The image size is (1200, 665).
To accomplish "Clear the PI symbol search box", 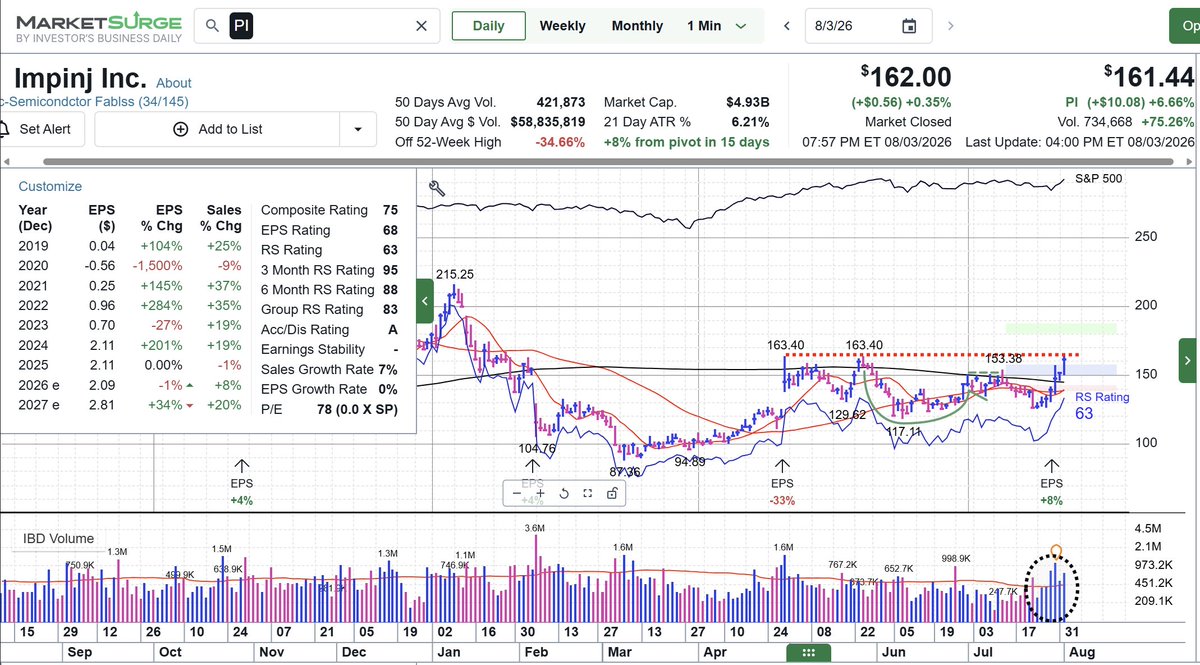I will click(422, 26).
